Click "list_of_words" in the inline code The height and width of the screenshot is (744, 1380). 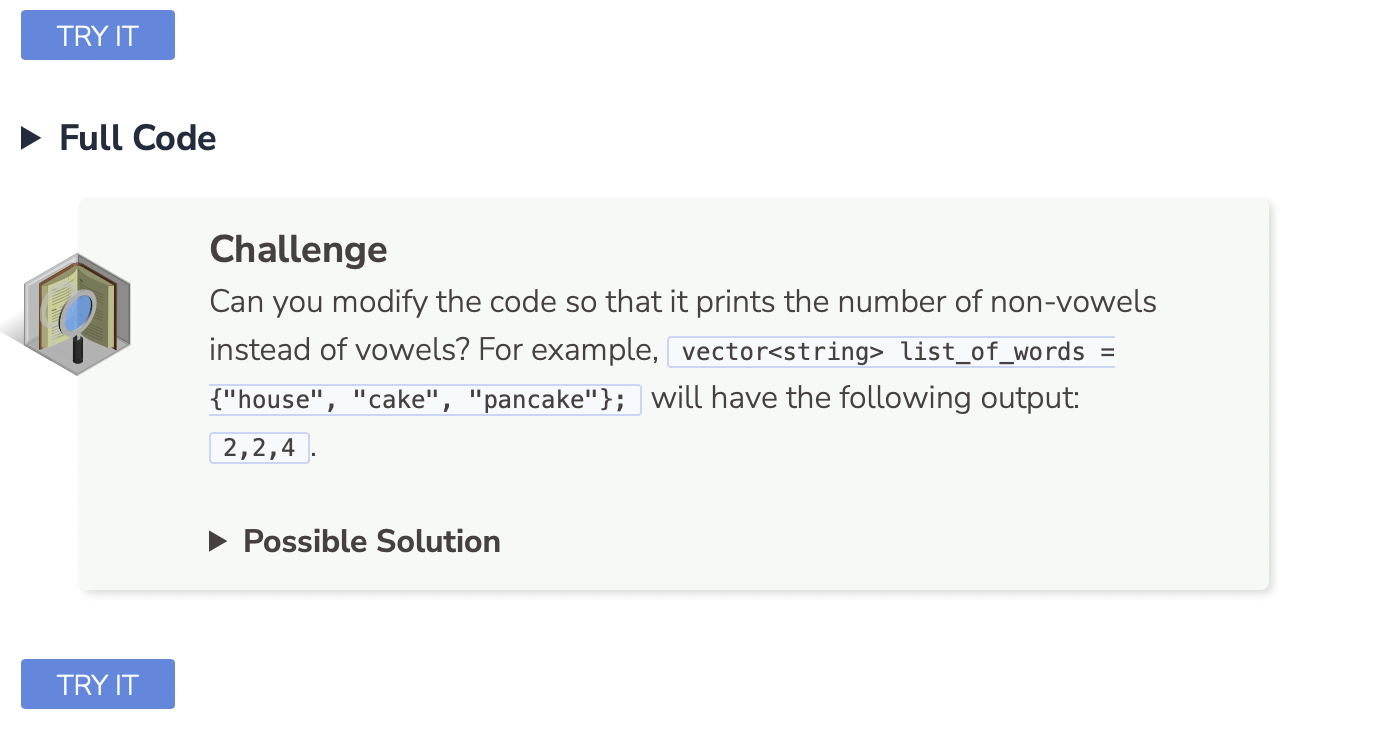993,353
